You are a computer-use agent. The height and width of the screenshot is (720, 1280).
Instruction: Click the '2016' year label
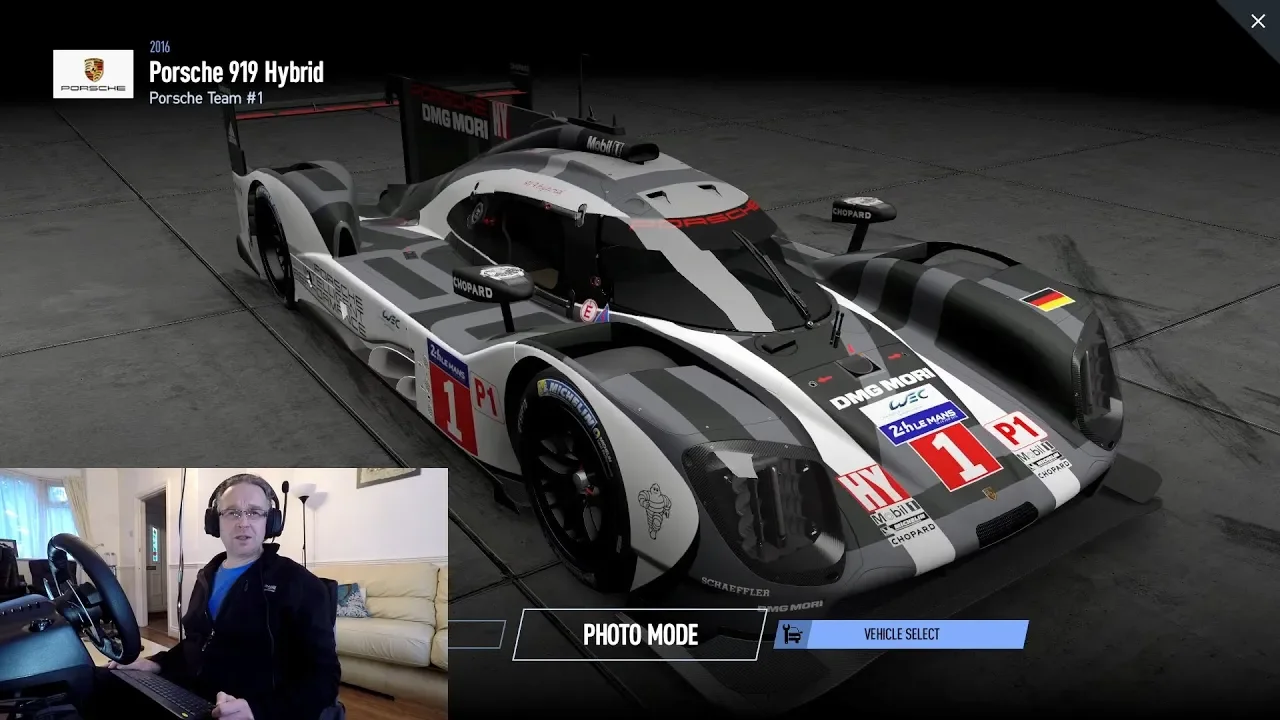160,47
